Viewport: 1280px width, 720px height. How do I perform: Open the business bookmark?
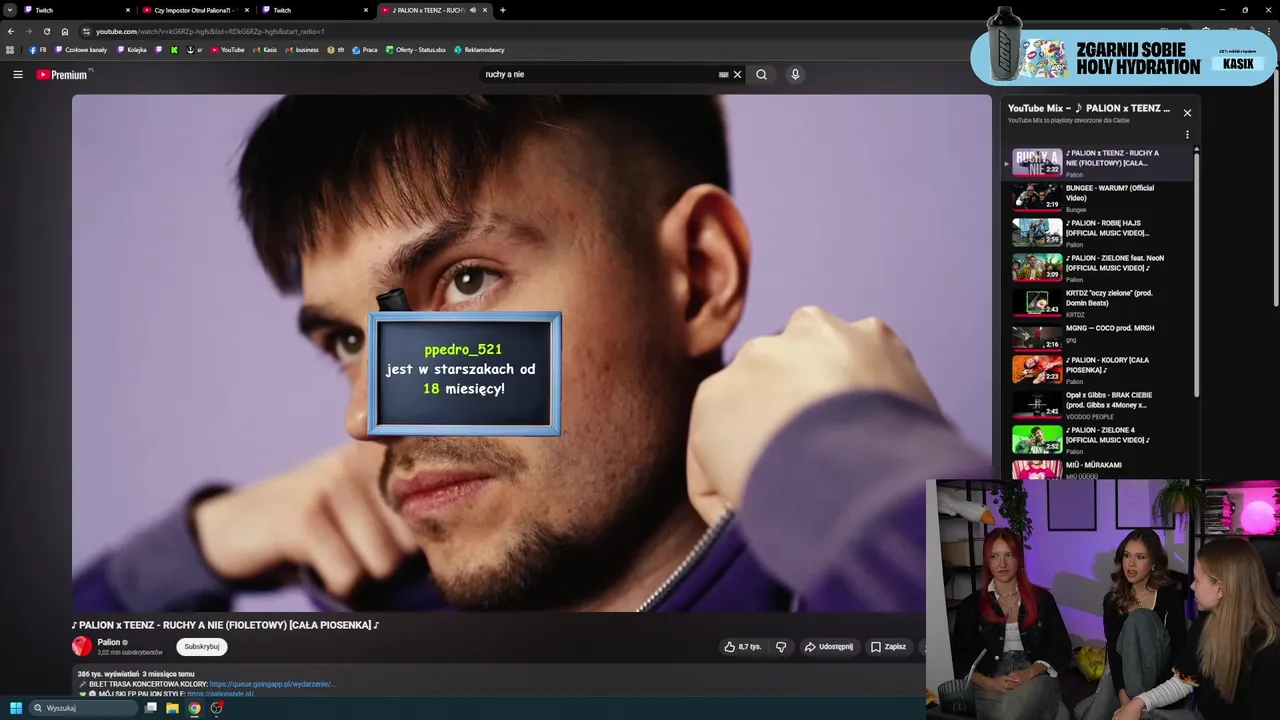[301, 50]
